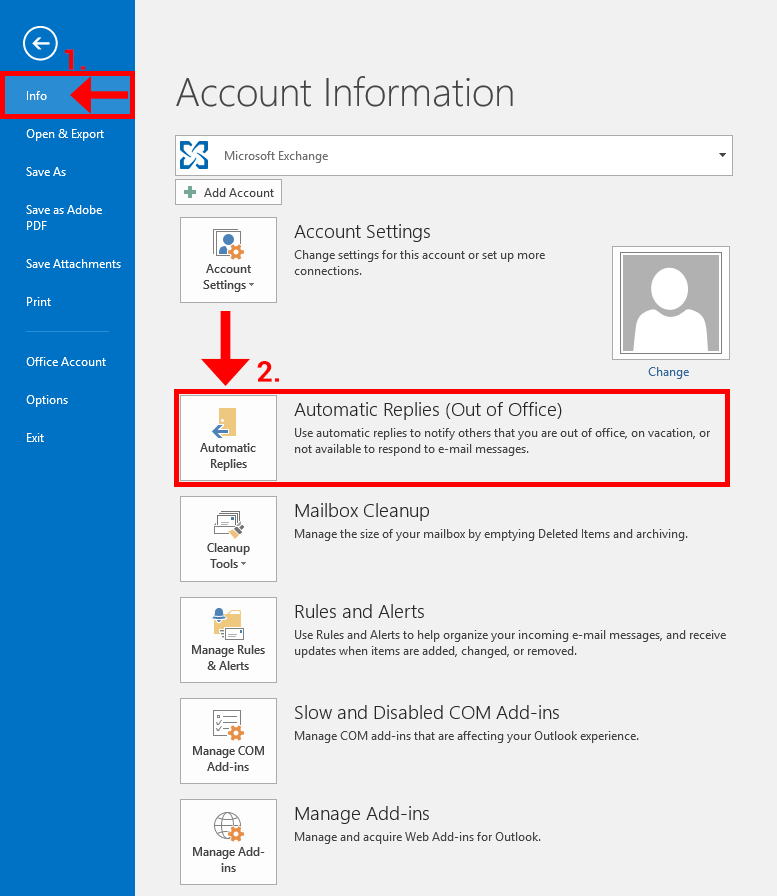Expand the Cleanup Tools dropdown button

pos(228,539)
